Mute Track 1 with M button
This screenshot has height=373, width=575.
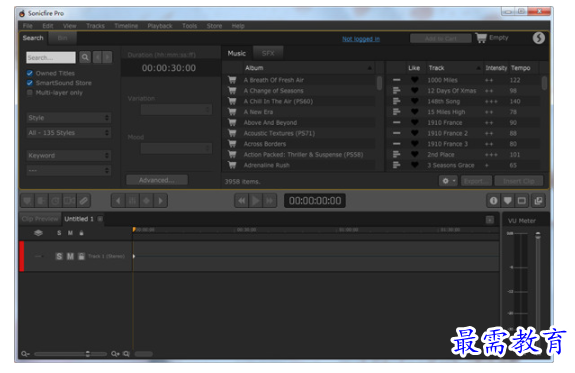[x=70, y=256]
